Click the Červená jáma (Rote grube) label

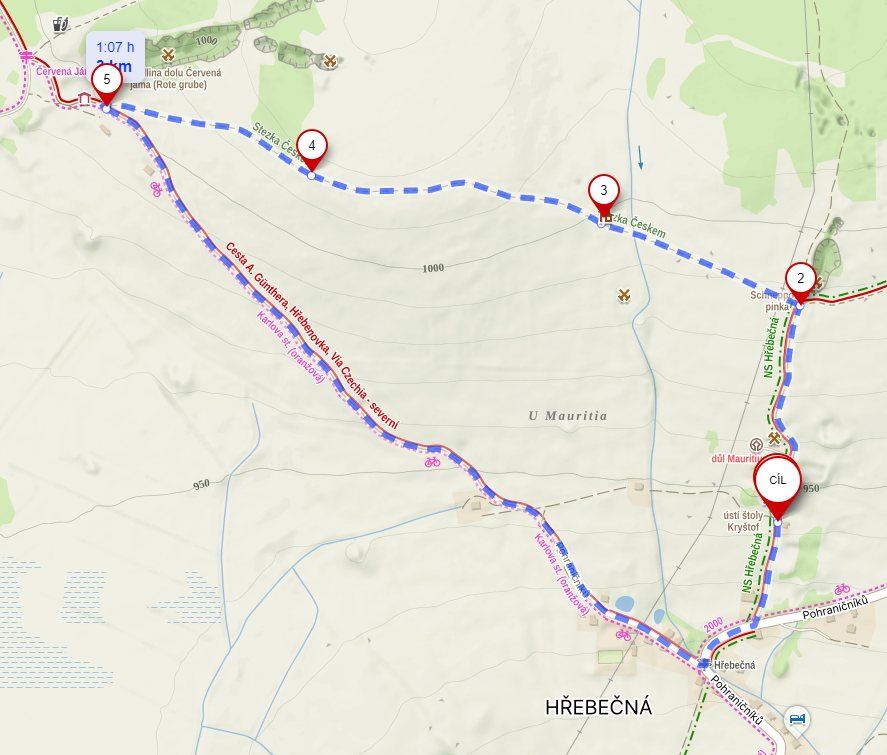tap(176, 79)
